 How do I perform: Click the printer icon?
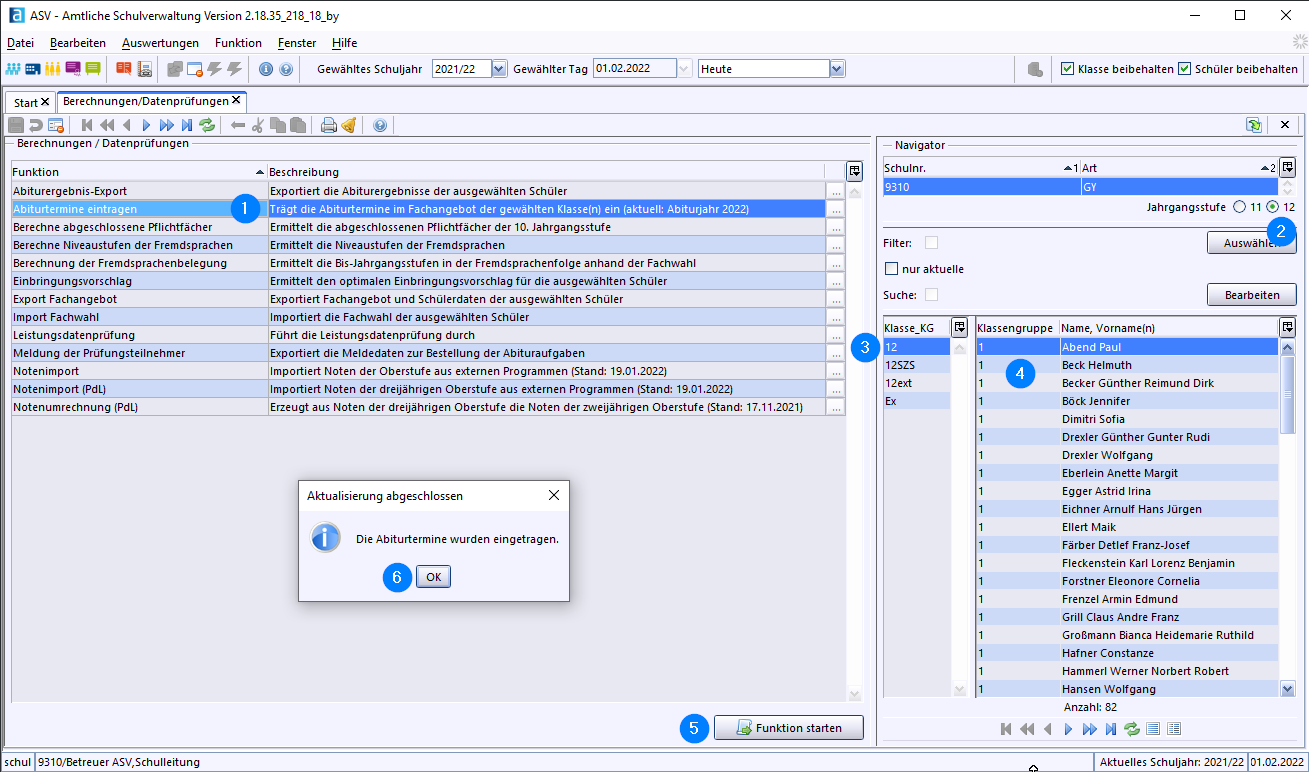coord(328,125)
